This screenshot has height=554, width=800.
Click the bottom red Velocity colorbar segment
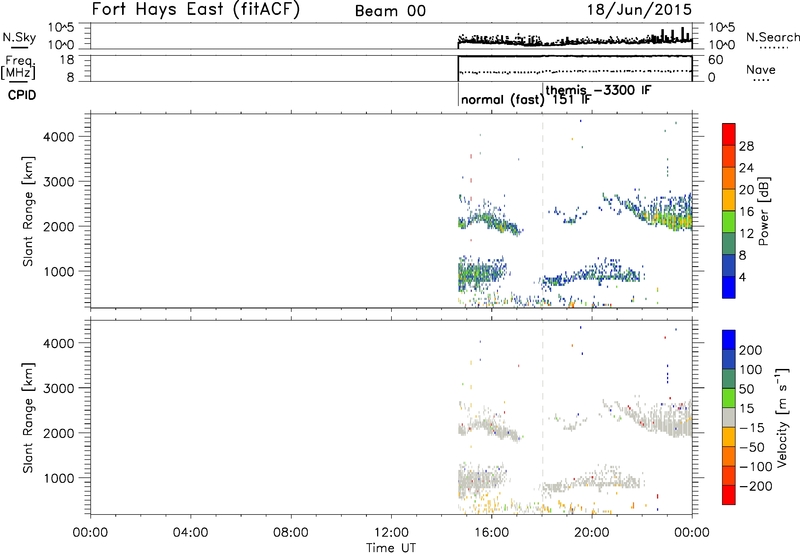pyautogui.click(x=729, y=495)
